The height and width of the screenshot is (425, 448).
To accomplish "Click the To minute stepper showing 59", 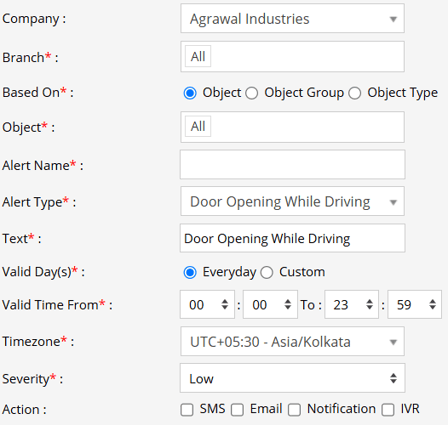I will [x=415, y=304].
